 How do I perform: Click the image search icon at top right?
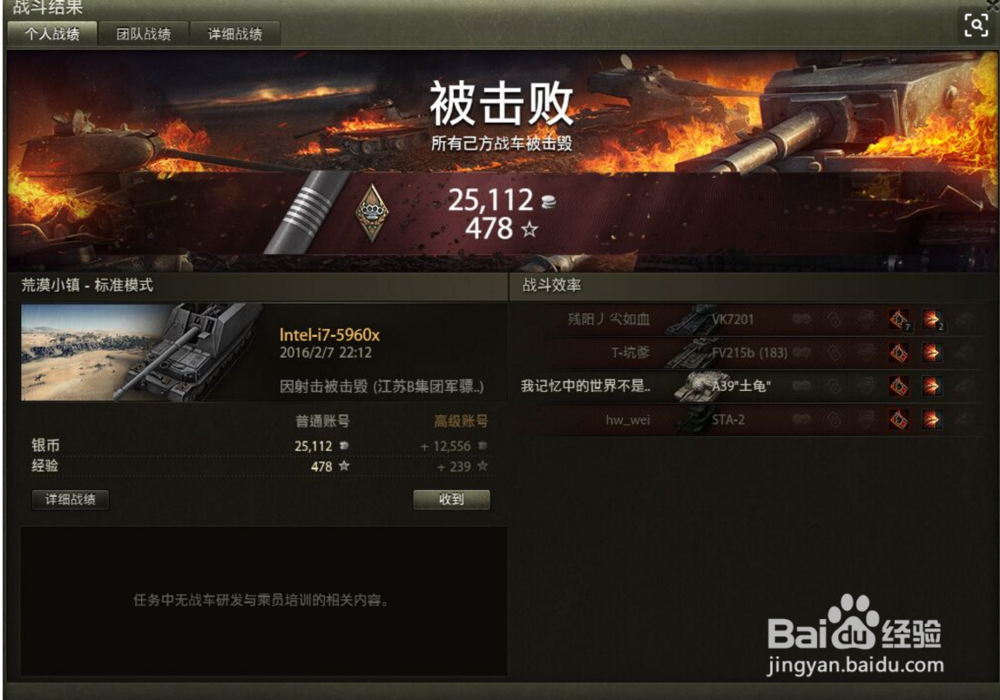click(x=976, y=26)
